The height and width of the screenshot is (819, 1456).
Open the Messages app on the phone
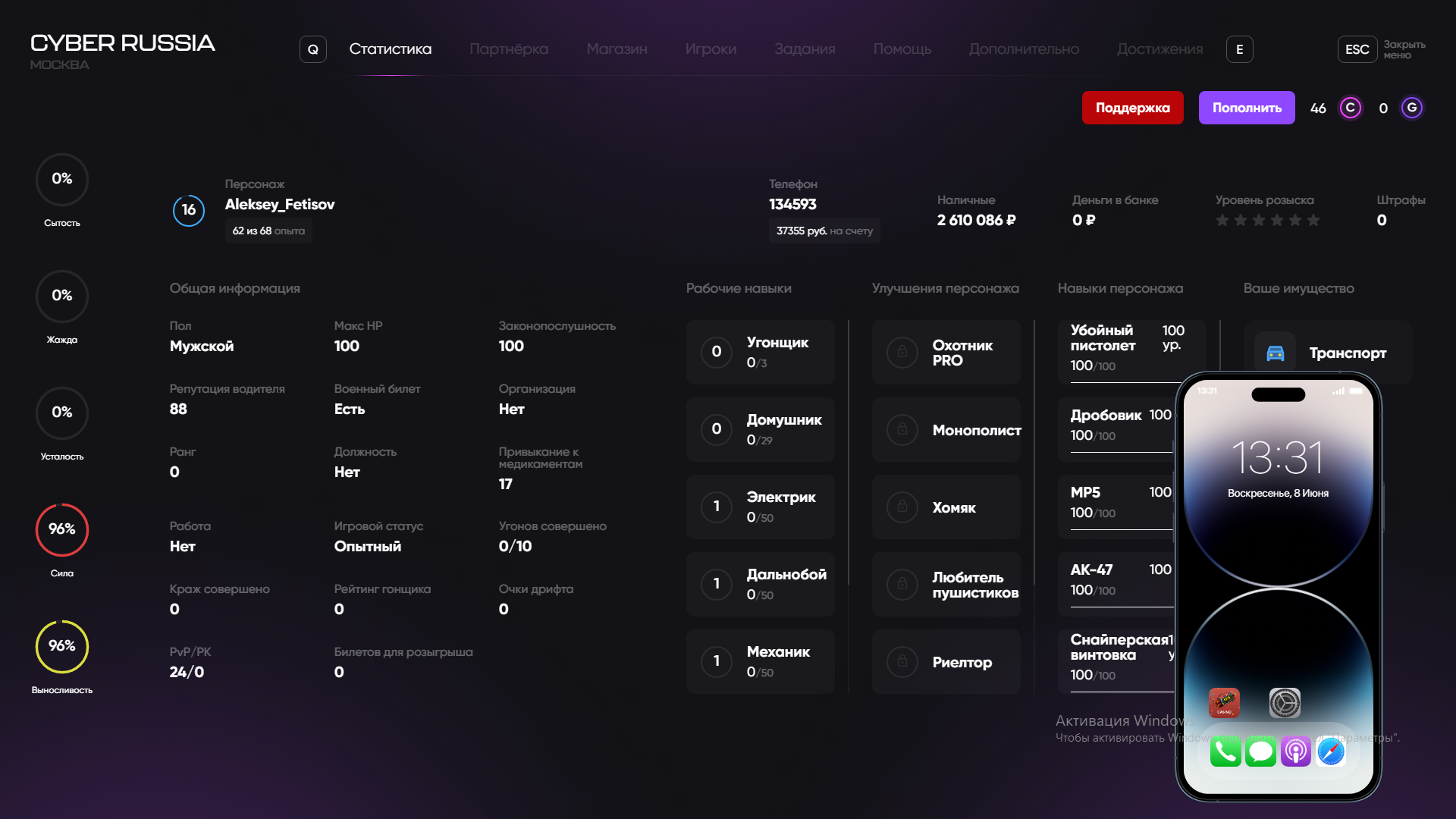1260,752
